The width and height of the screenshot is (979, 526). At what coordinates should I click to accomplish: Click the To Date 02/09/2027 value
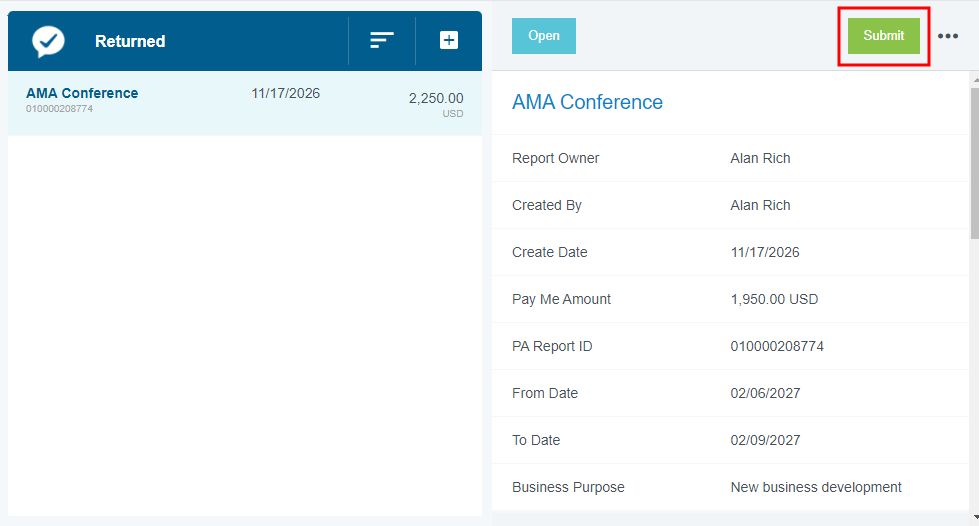765,440
